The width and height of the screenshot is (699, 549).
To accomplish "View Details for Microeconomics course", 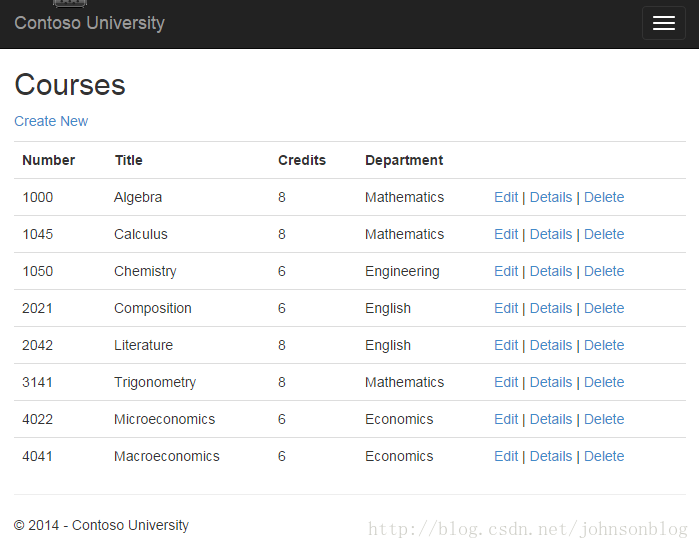I will click(x=551, y=419).
